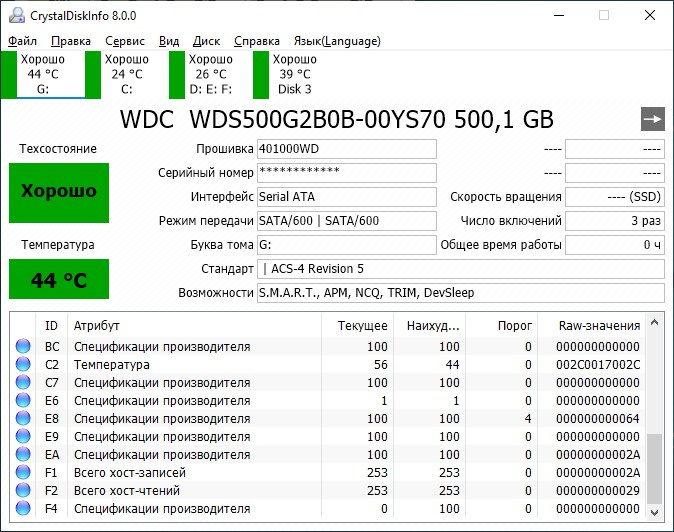Click the blue status orb for Температура row

(x=23, y=365)
